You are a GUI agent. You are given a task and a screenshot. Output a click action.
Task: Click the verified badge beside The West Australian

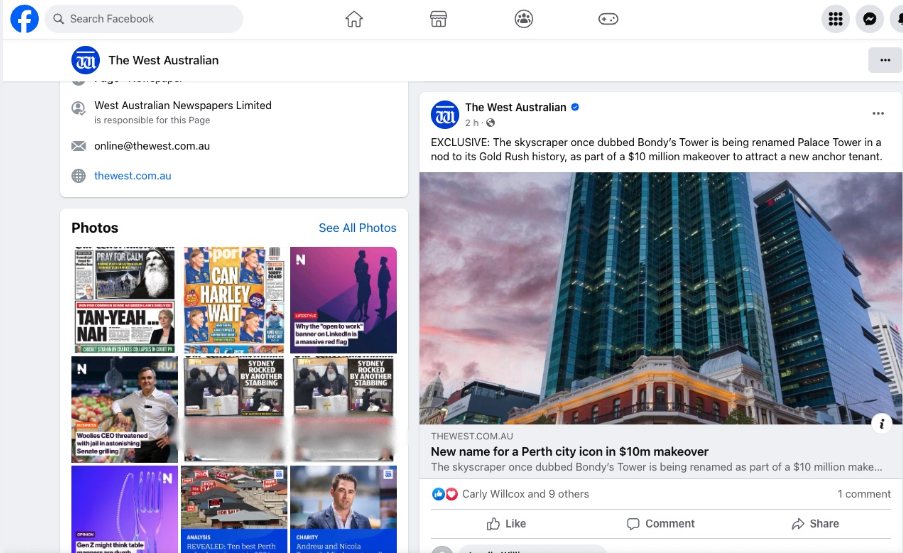point(575,107)
